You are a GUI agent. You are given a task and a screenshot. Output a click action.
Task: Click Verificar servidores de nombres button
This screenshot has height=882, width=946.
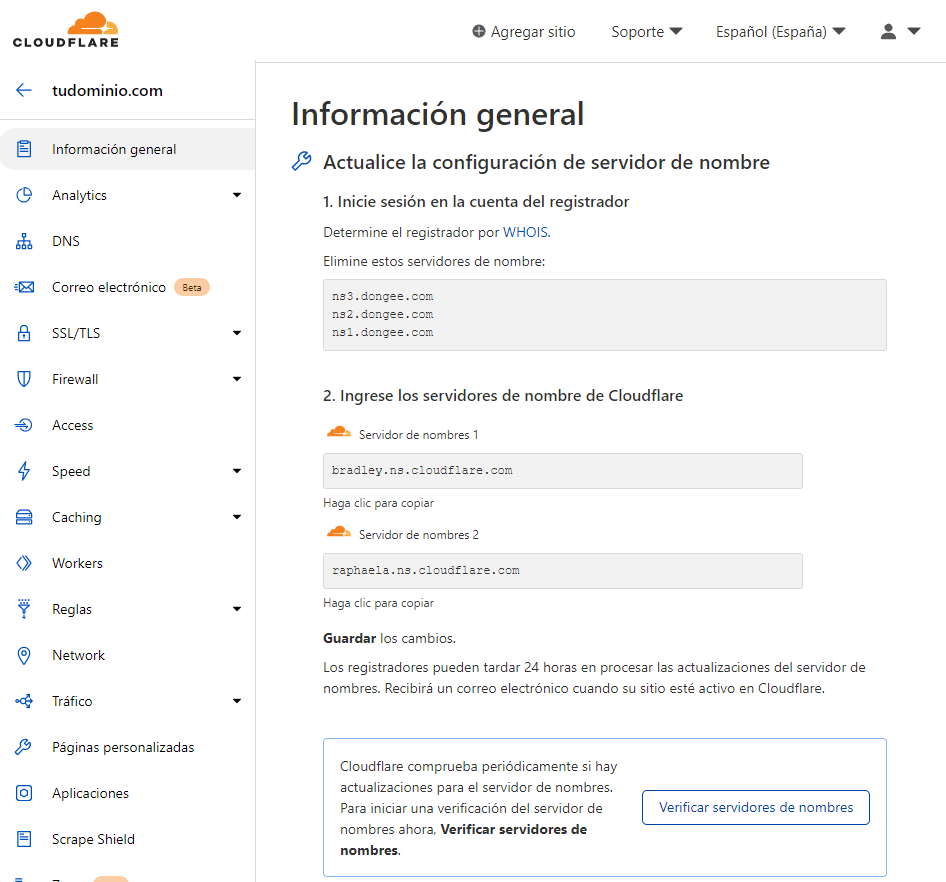tap(755, 807)
